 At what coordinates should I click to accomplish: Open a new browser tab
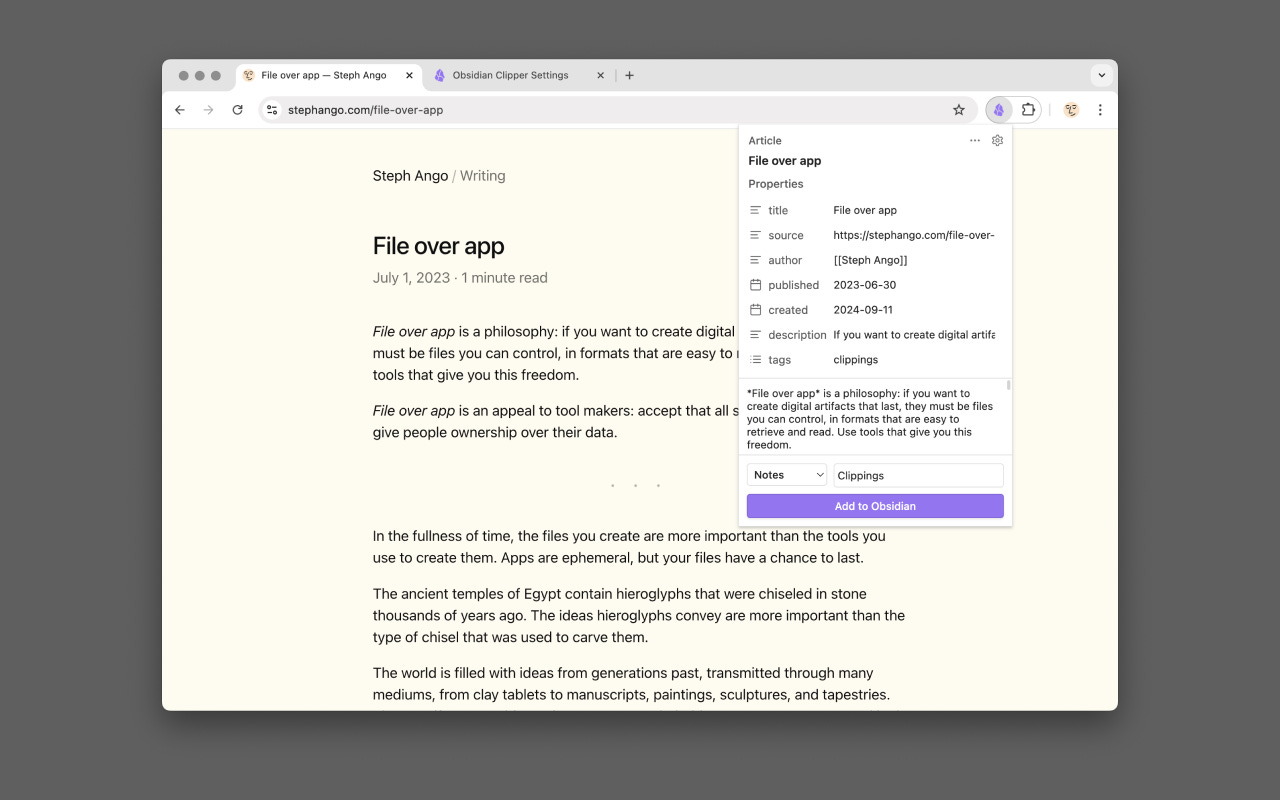(x=629, y=75)
